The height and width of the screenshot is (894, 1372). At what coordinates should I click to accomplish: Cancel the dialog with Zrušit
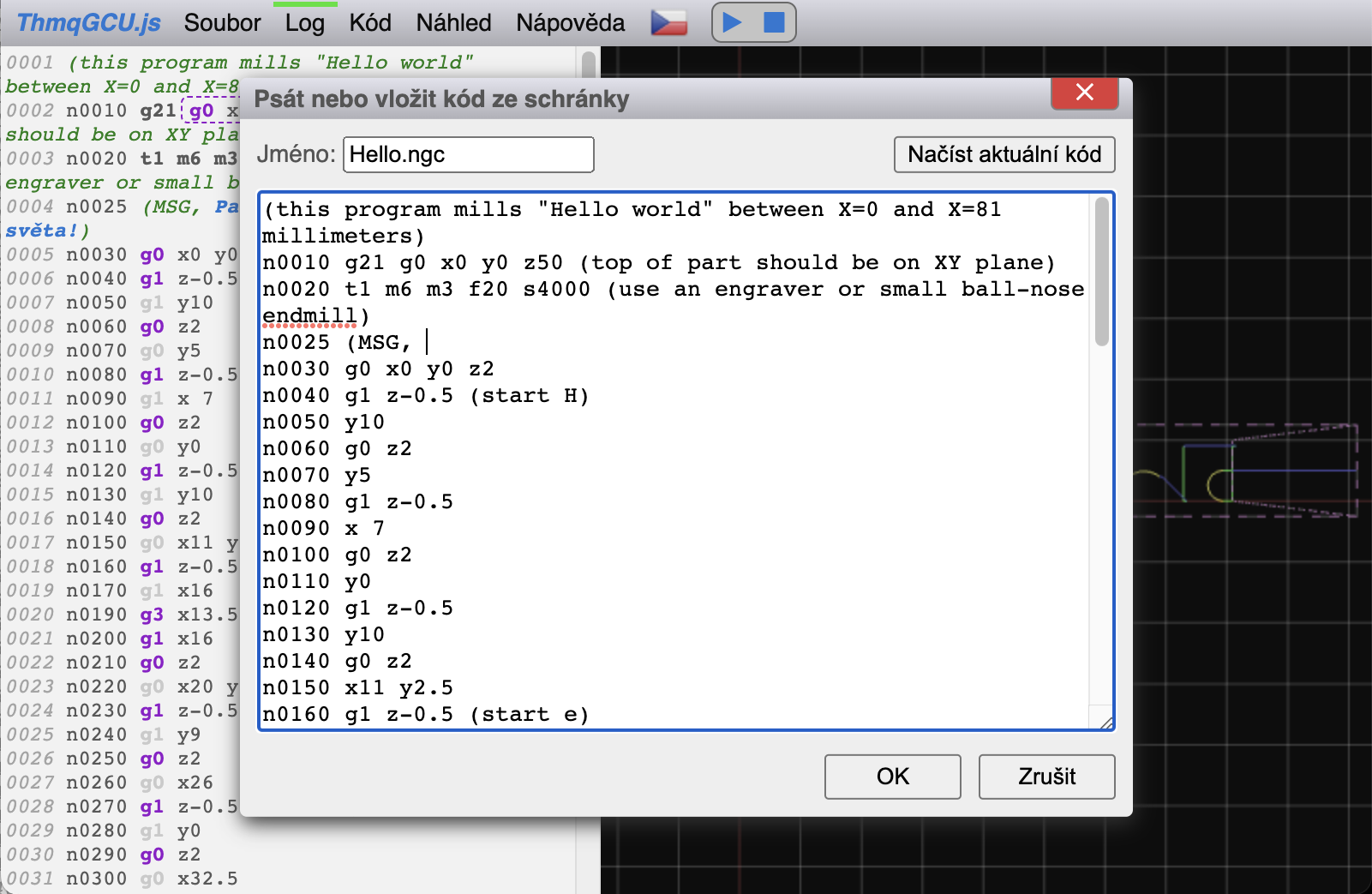pyautogui.click(x=1046, y=777)
